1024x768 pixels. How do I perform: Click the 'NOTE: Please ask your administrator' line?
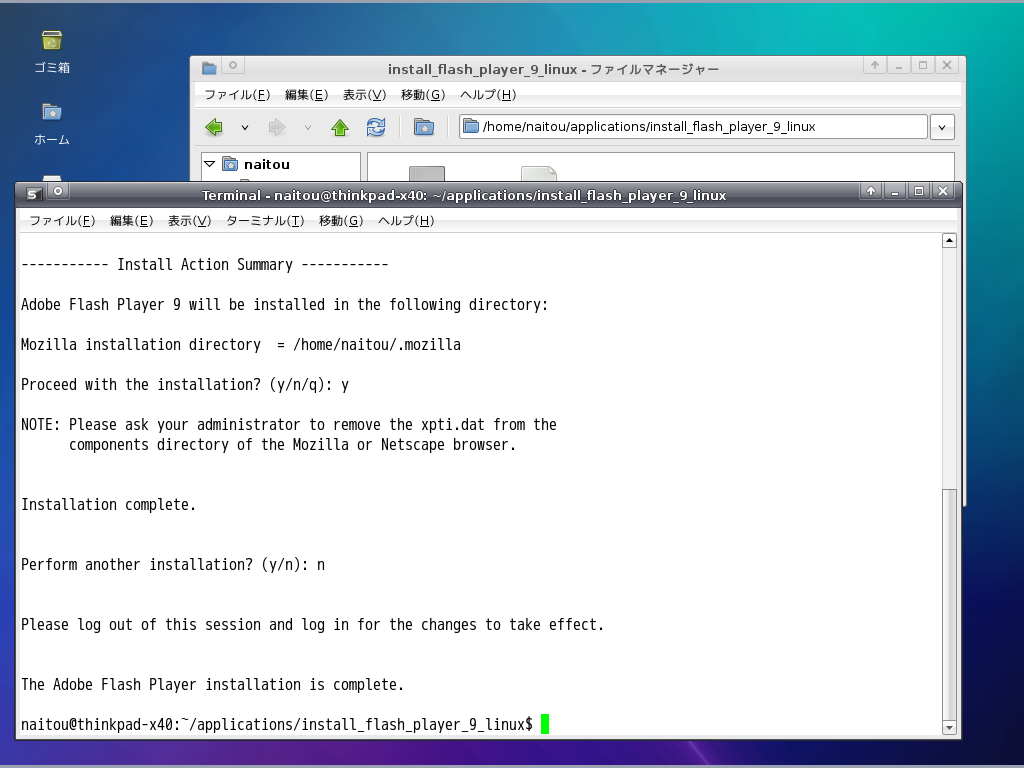pos(289,425)
